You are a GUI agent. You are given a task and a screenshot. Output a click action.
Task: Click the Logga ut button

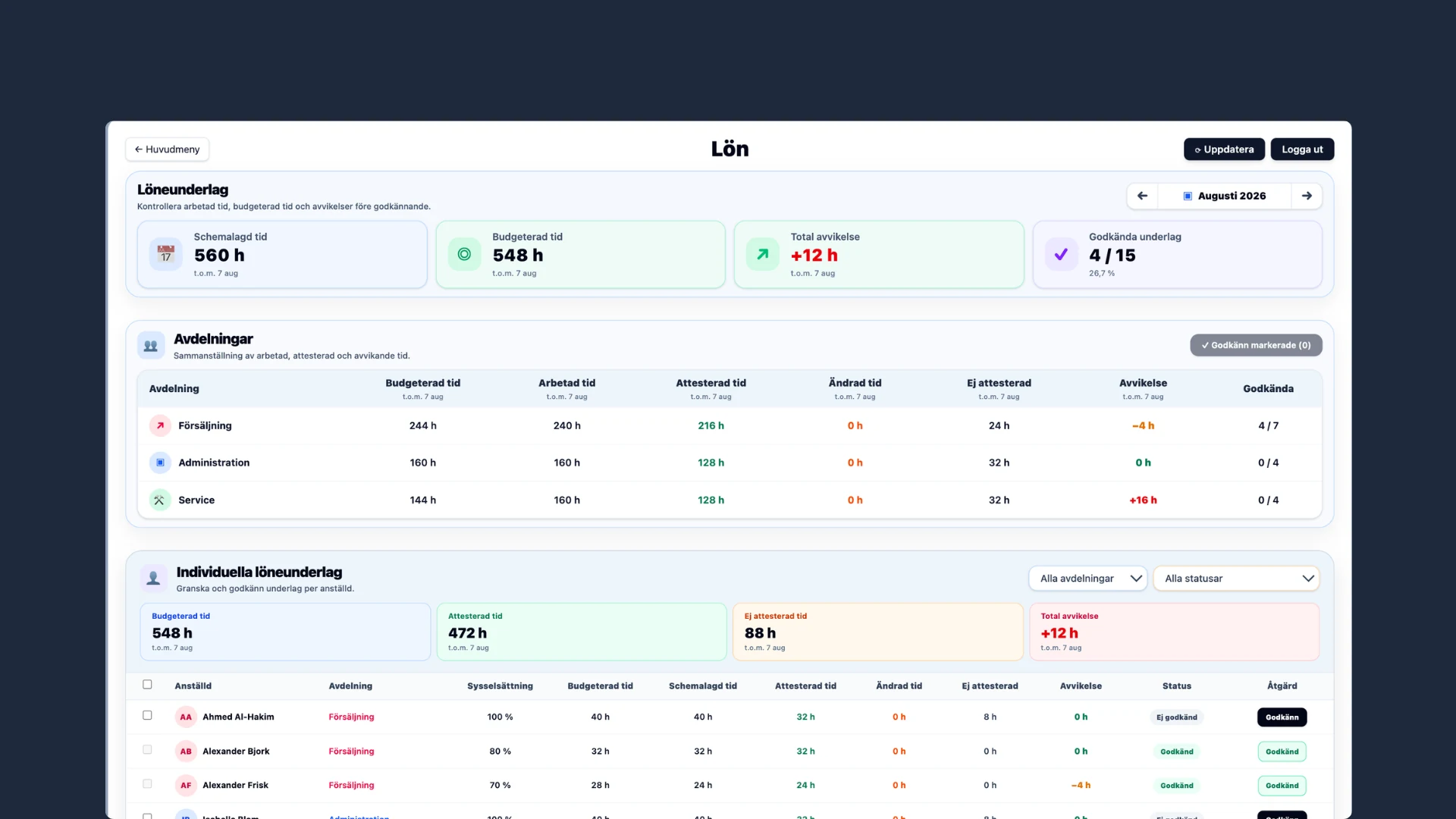click(1302, 149)
